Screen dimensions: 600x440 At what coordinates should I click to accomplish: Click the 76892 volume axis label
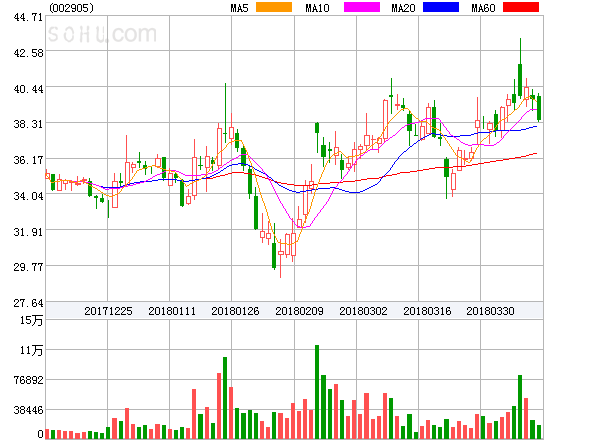(x=28, y=380)
